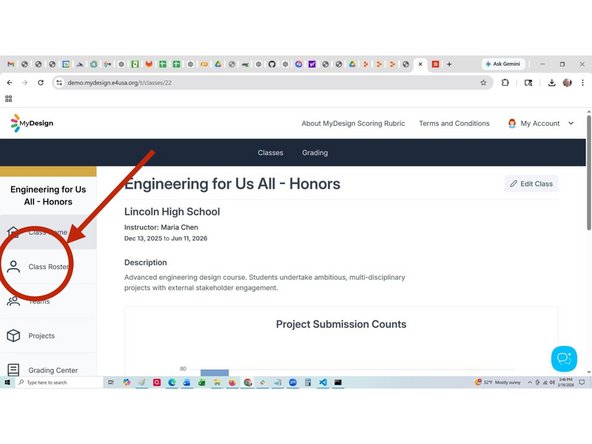Open the chat support bubble

coord(564,359)
